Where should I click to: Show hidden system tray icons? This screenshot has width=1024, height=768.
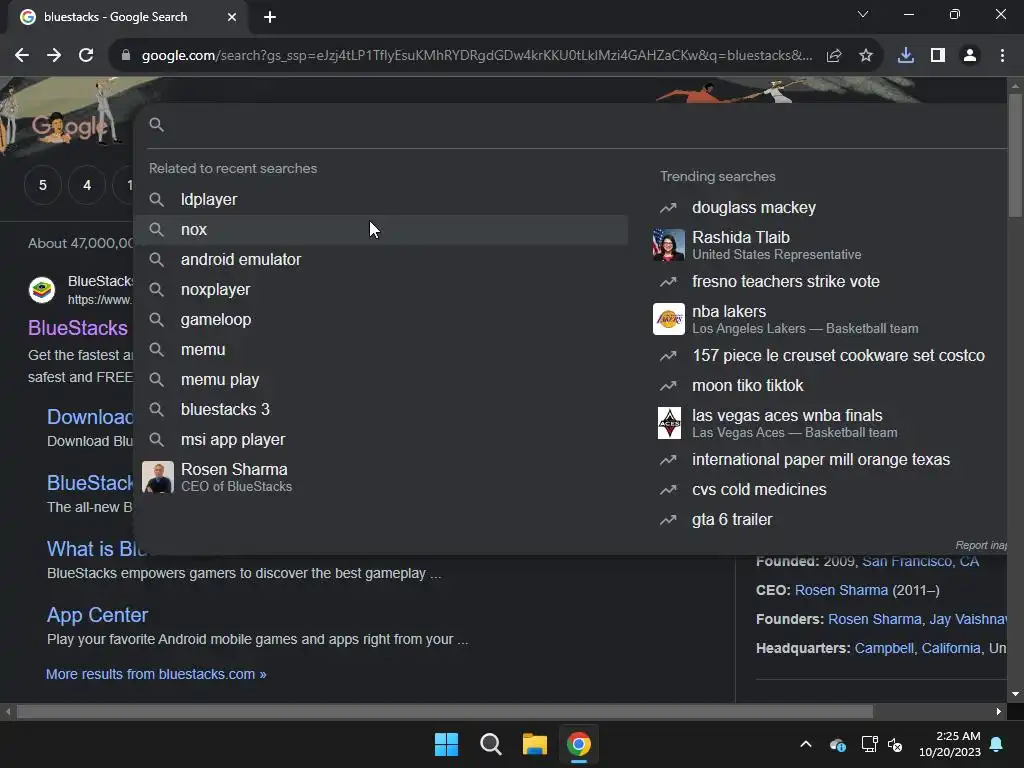pyautogui.click(x=806, y=744)
